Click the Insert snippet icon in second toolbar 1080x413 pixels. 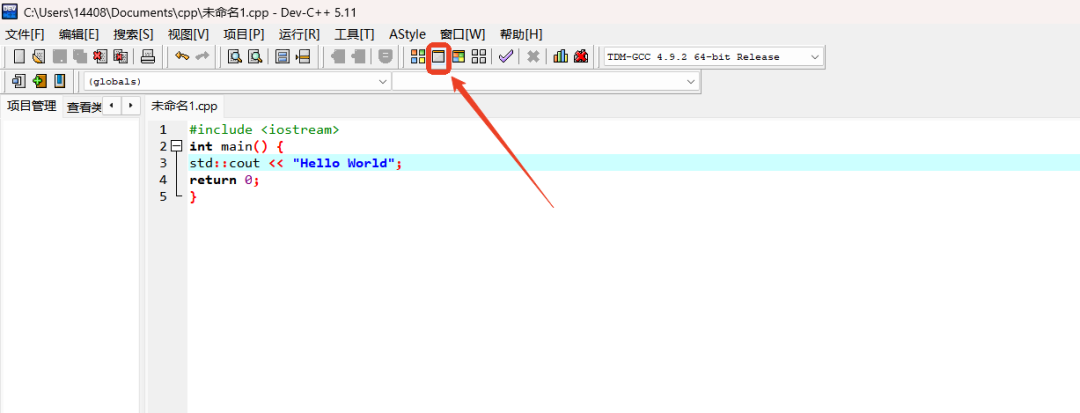pyautogui.click(x=19, y=81)
